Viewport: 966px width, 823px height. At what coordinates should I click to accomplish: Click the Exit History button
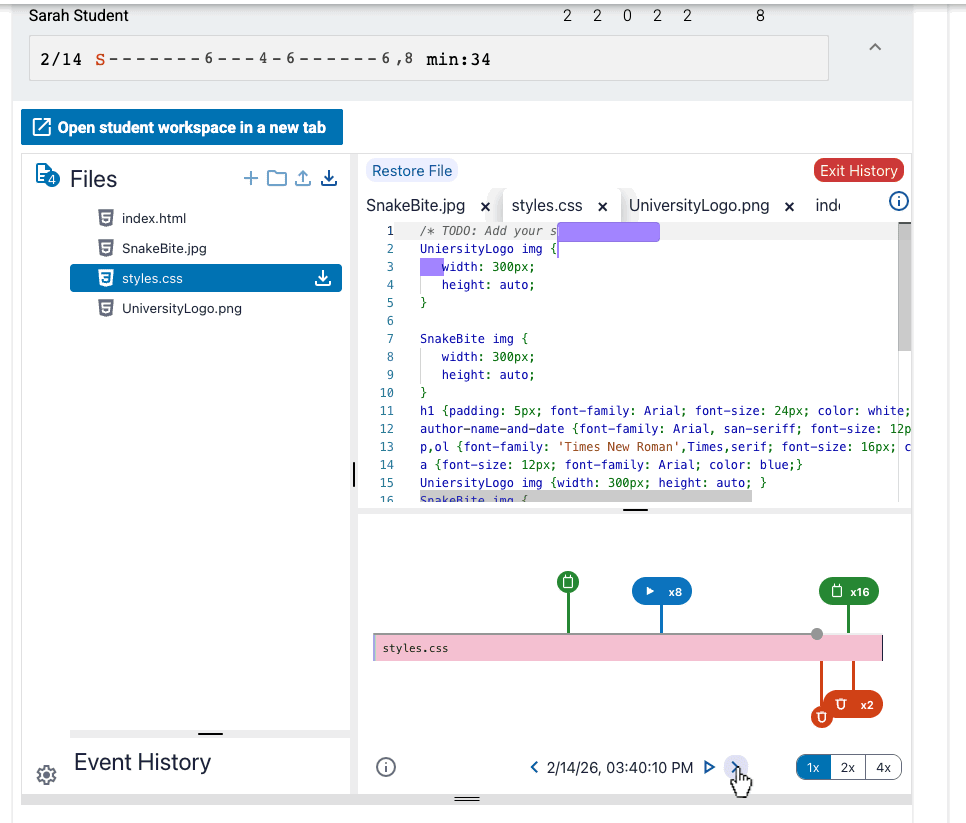tap(858, 171)
